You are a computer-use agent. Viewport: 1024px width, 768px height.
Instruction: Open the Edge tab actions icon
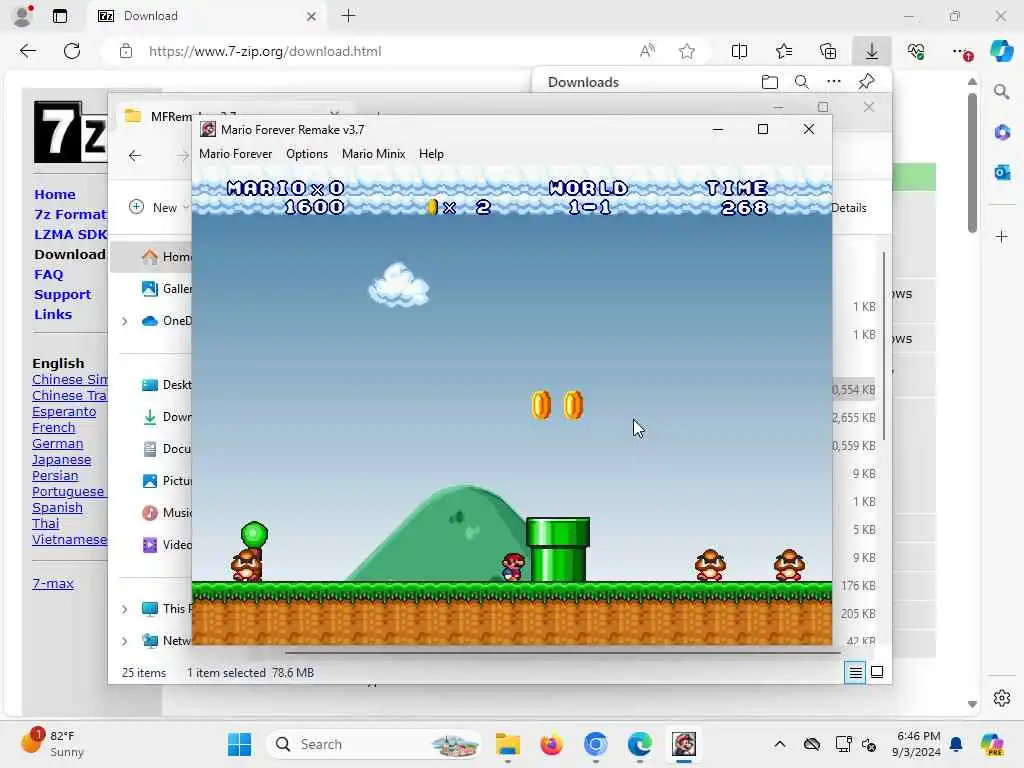60,16
